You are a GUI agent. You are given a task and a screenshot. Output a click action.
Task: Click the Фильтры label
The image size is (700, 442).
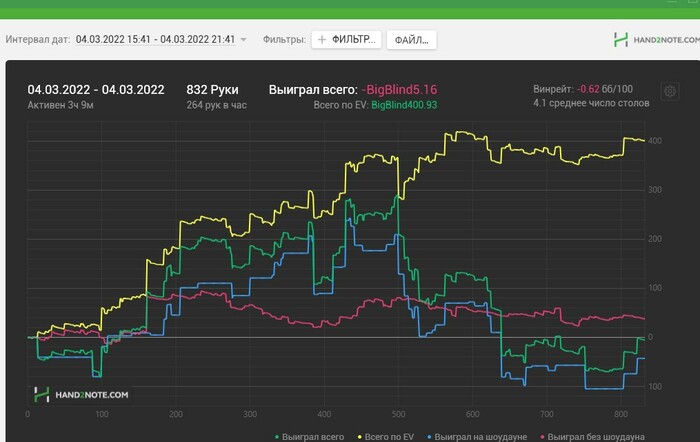tap(284, 39)
